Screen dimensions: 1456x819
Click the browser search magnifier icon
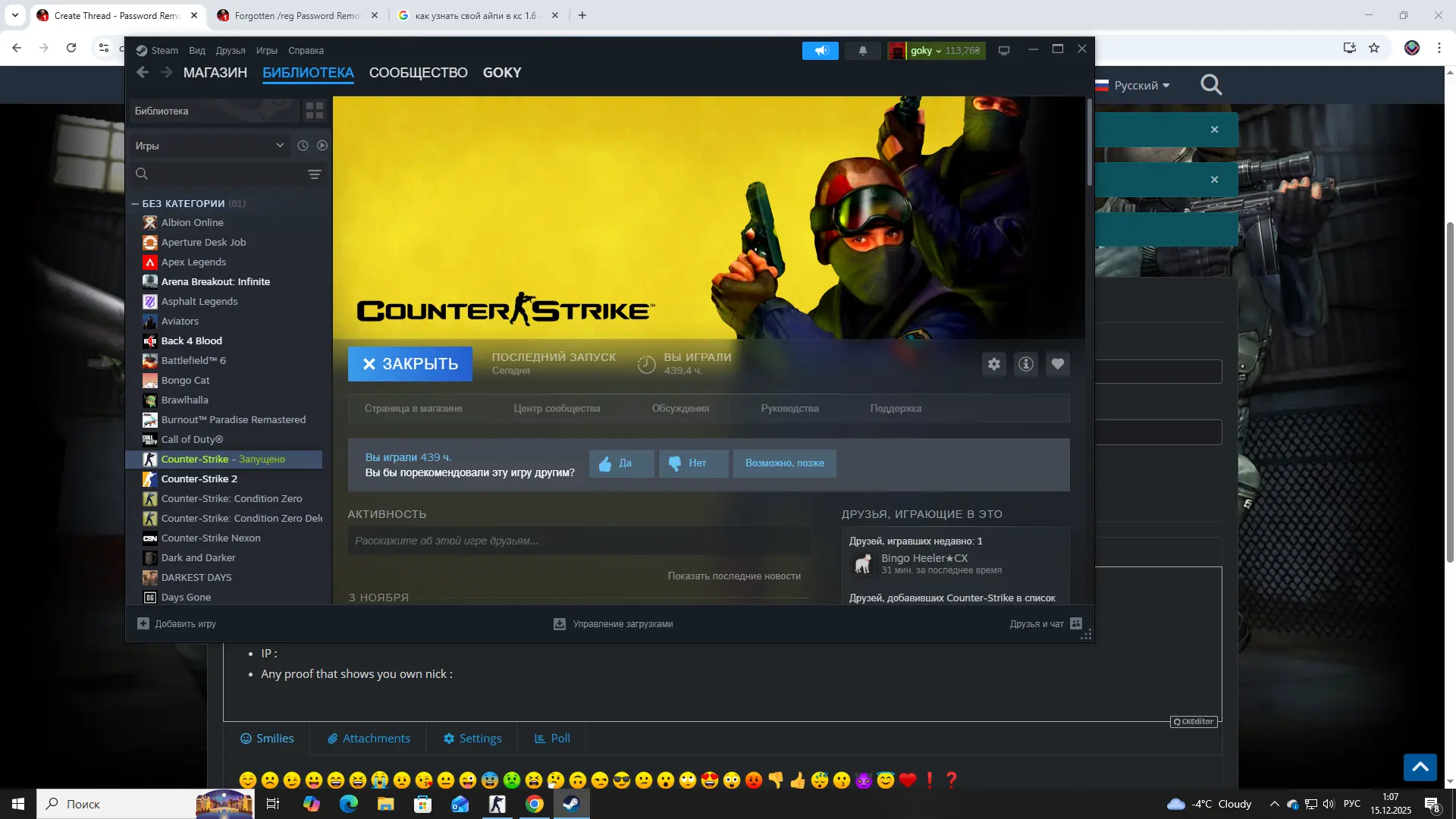(1211, 85)
